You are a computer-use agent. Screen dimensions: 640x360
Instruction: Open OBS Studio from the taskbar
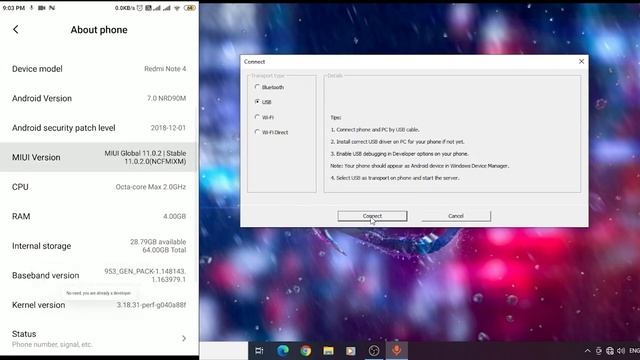pyautogui.click(x=373, y=351)
